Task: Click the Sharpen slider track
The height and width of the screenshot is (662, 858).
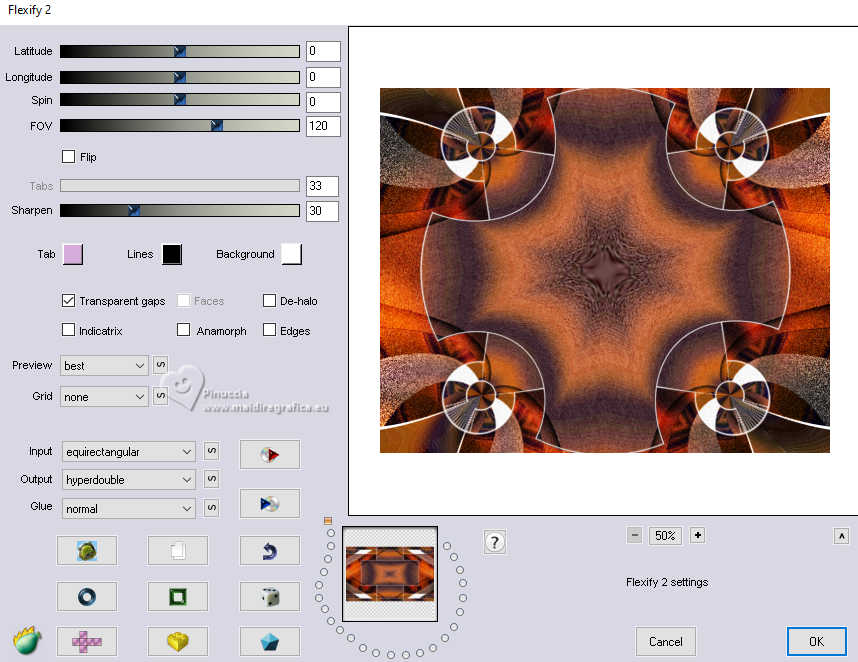Action: (179, 210)
